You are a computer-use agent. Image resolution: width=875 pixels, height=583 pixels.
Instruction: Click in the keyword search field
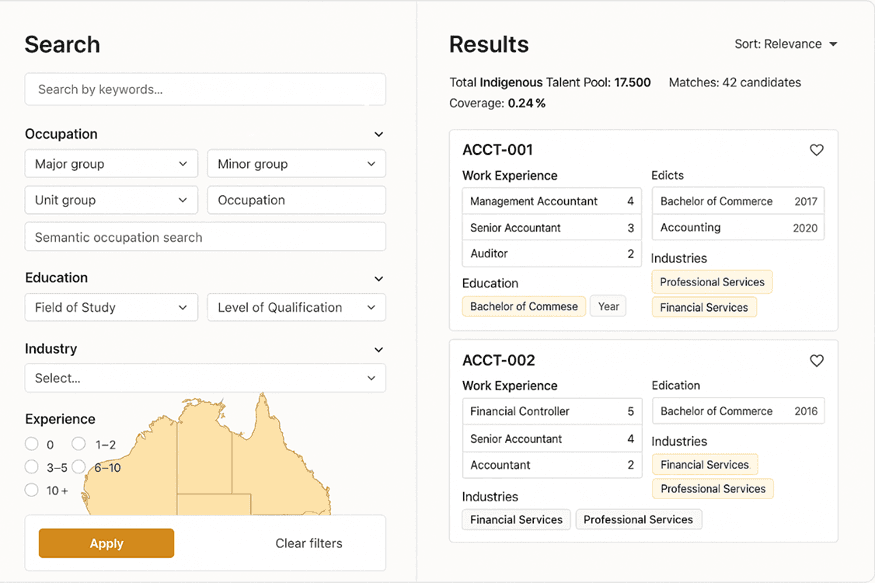tap(204, 89)
